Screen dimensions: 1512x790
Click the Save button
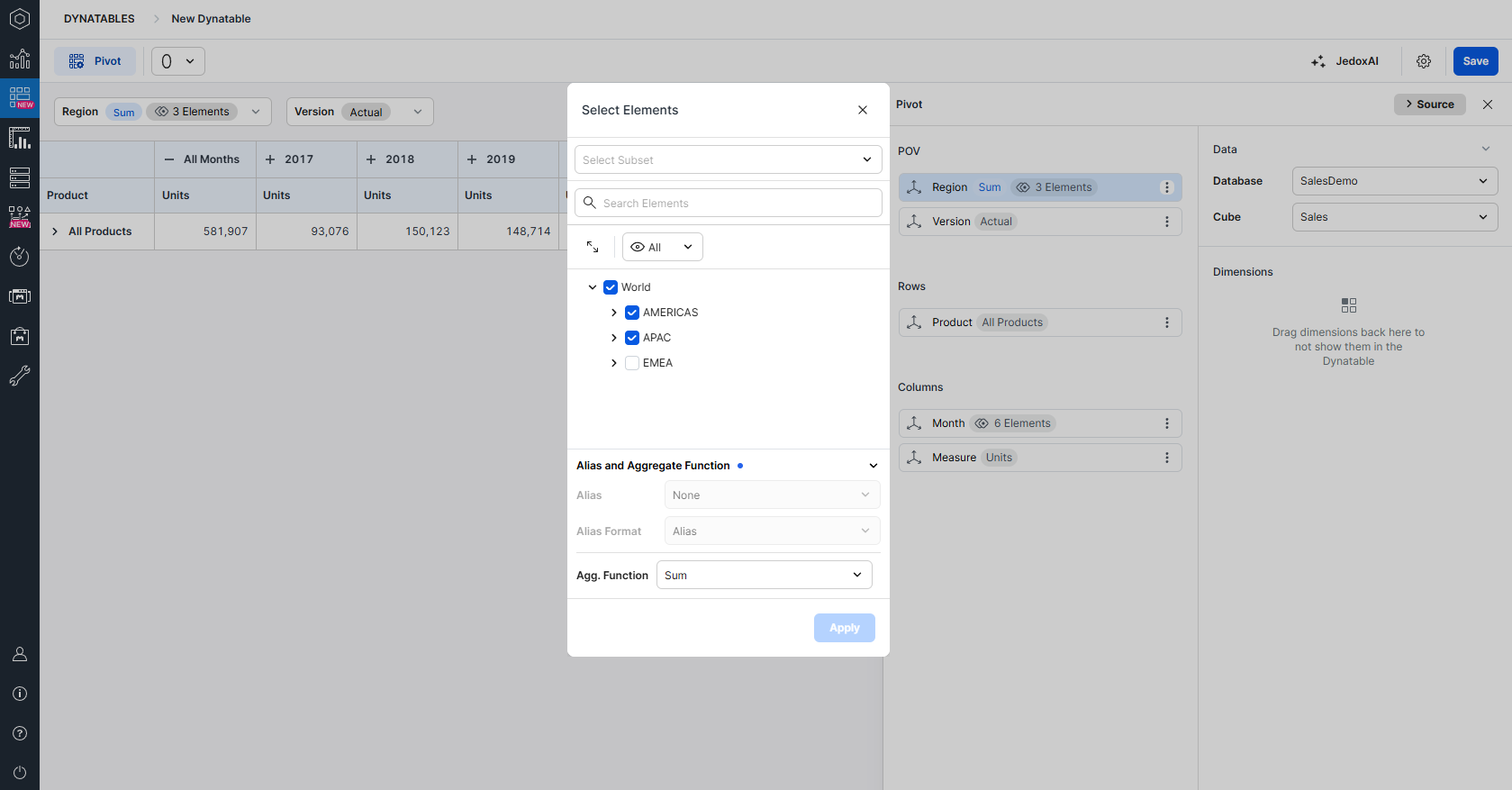[x=1475, y=61]
